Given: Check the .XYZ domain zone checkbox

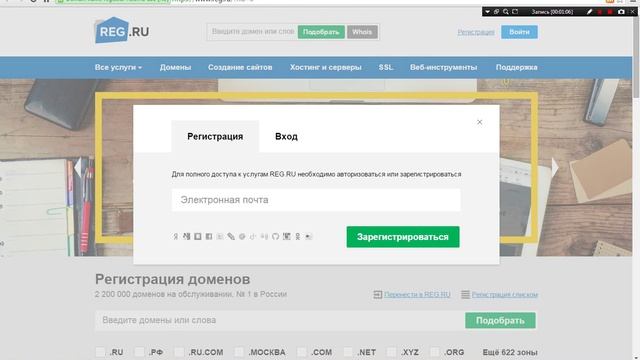Looking at the screenshot, I should (391, 352).
